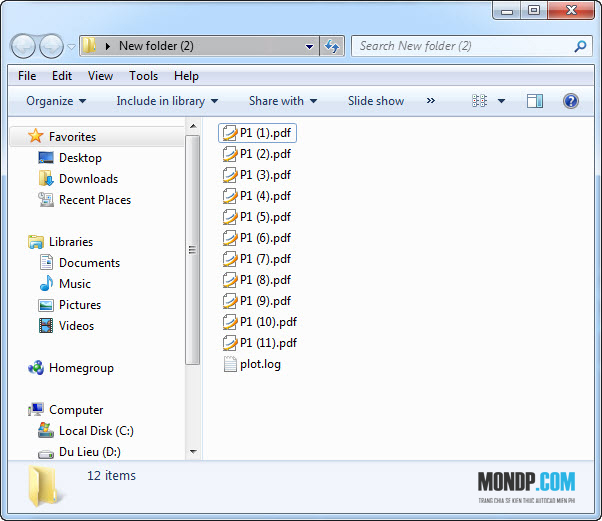
Task: Open the File menu
Action: click(27, 76)
